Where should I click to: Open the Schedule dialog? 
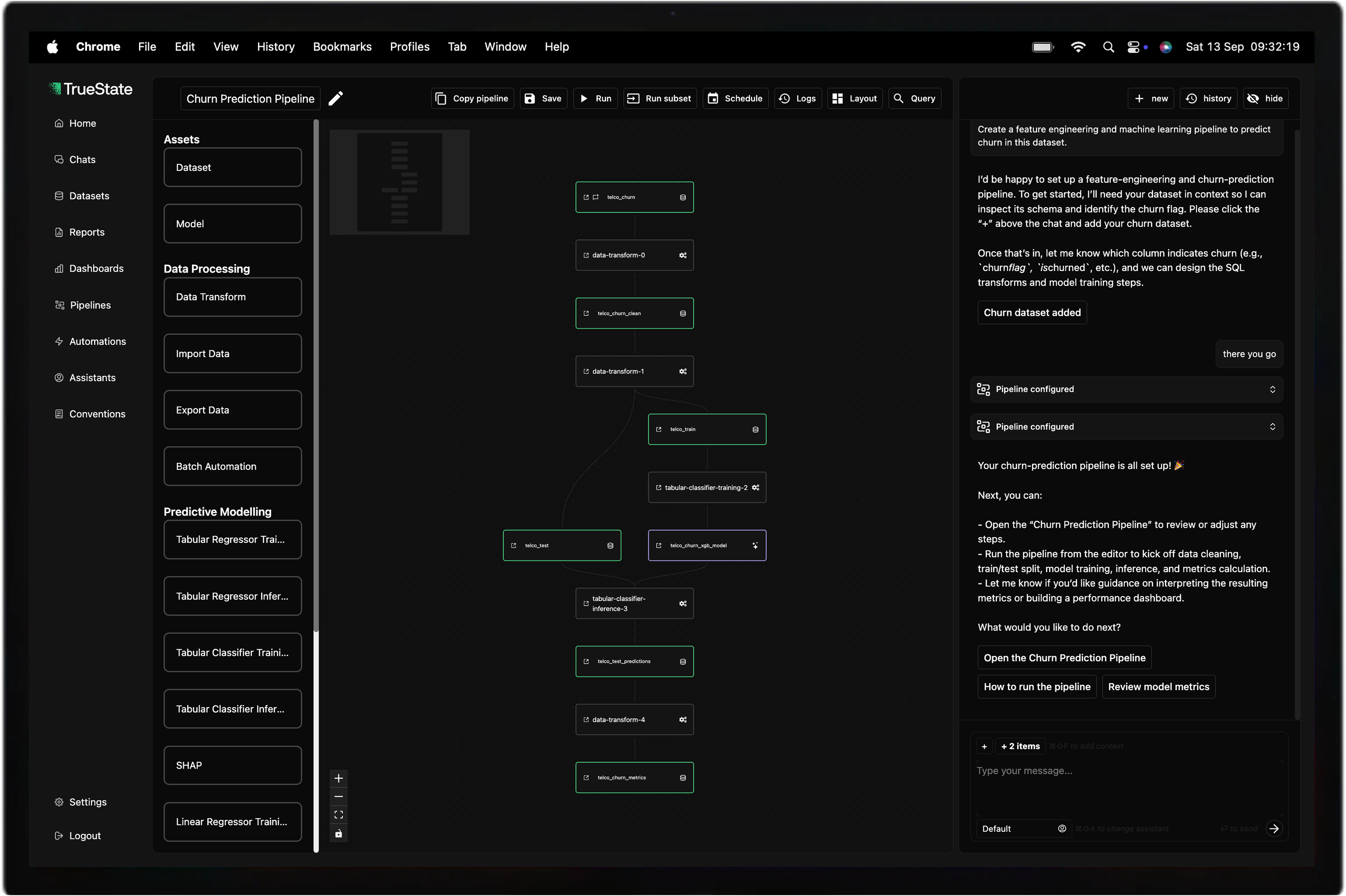735,98
